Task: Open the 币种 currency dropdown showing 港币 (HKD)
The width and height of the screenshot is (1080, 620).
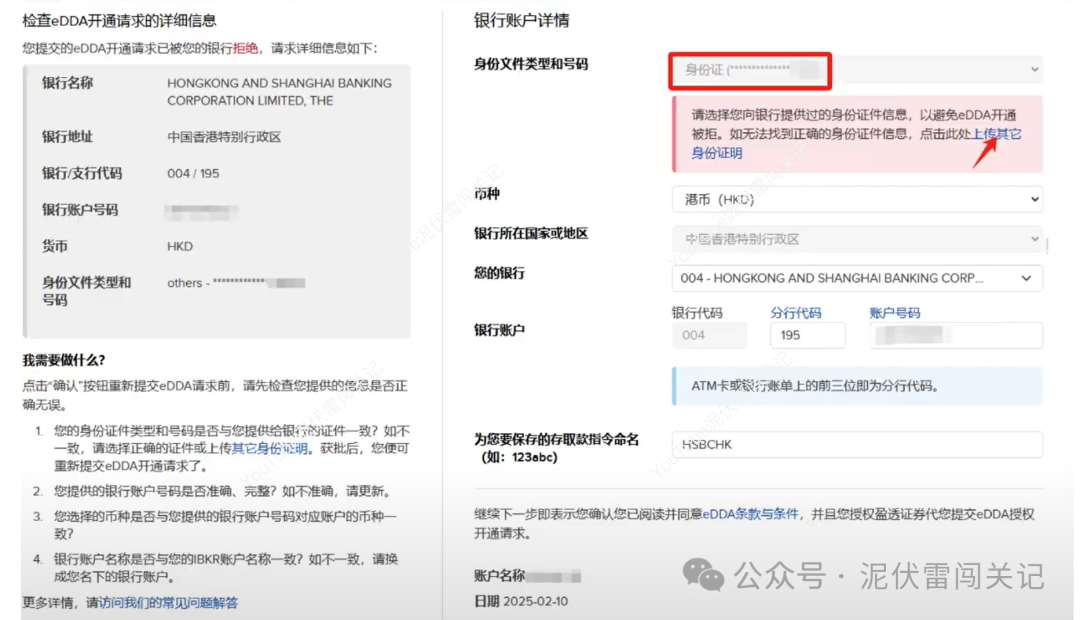Action: click(855, 199)
